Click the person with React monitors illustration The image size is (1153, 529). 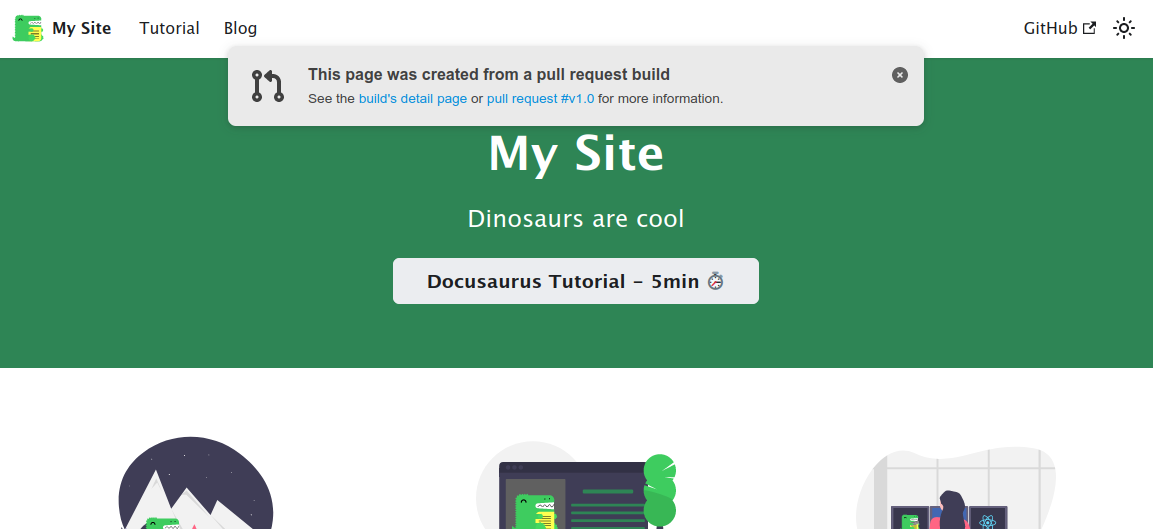956,488
